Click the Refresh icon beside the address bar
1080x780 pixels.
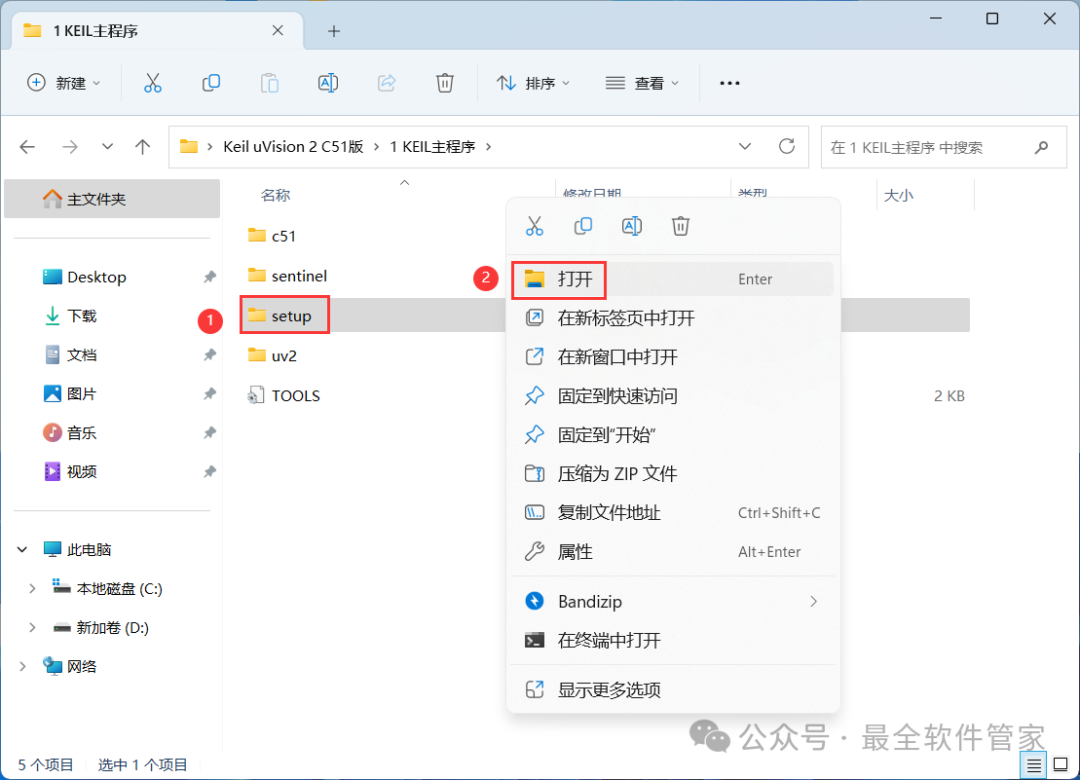pyautogui.click(x=786, y=146)
